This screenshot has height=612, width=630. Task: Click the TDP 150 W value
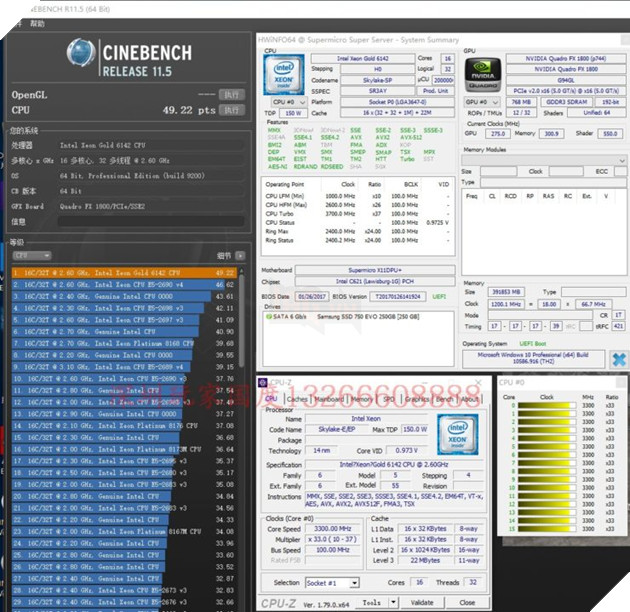click(x=293, y=113)
